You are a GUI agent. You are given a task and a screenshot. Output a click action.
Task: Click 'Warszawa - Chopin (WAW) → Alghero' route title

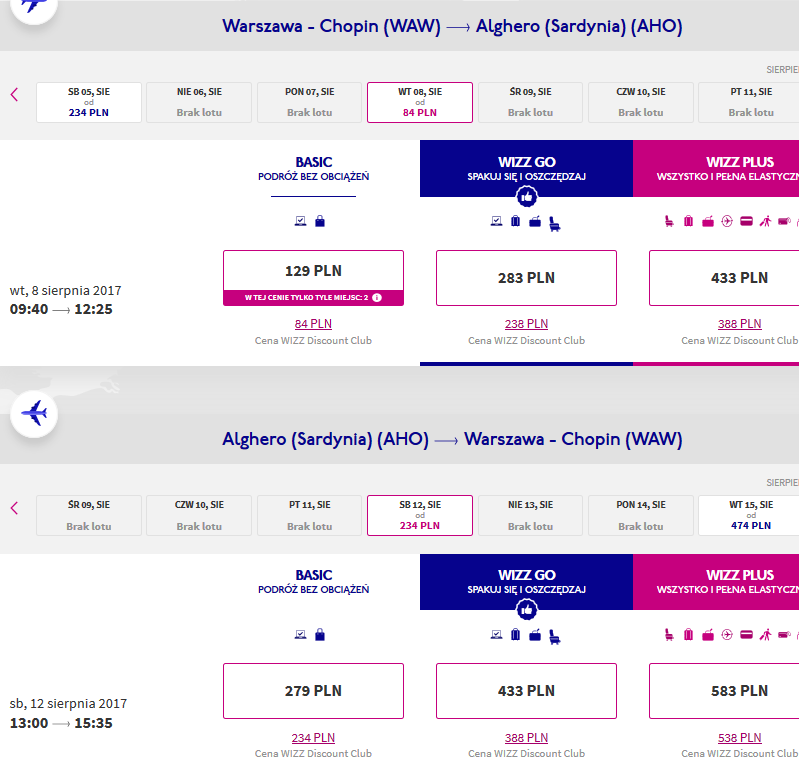point(452,26)
